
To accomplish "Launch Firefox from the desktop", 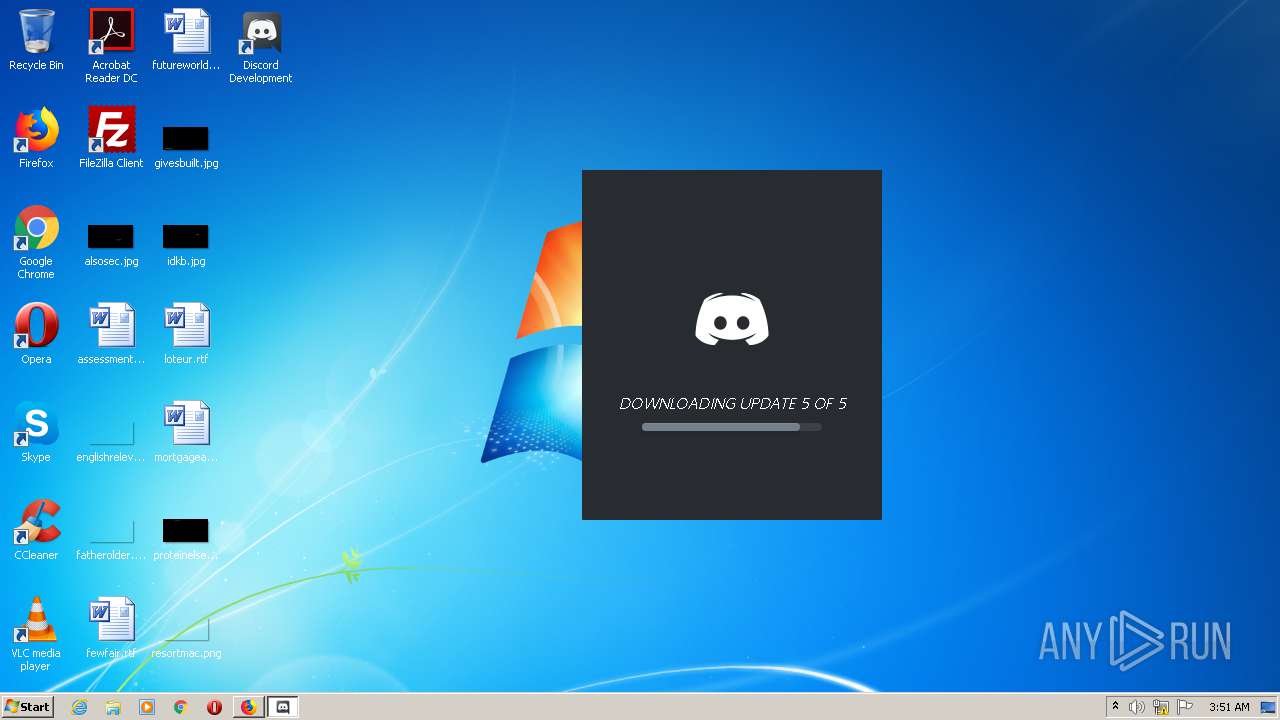I will (36, 139).
